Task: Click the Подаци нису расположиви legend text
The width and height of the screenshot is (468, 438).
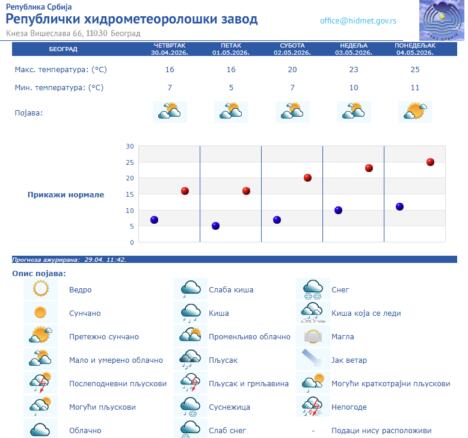Action: click(x=381, y=430)
